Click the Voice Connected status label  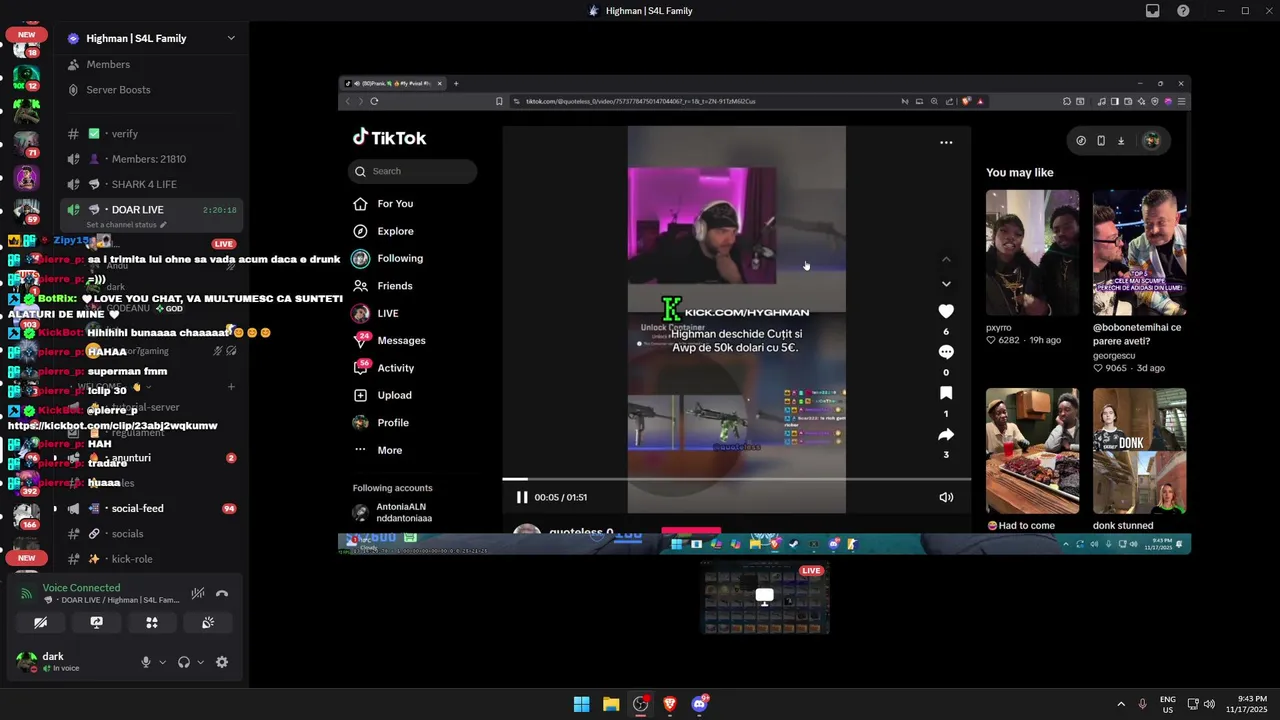click(x=81, y=588)
